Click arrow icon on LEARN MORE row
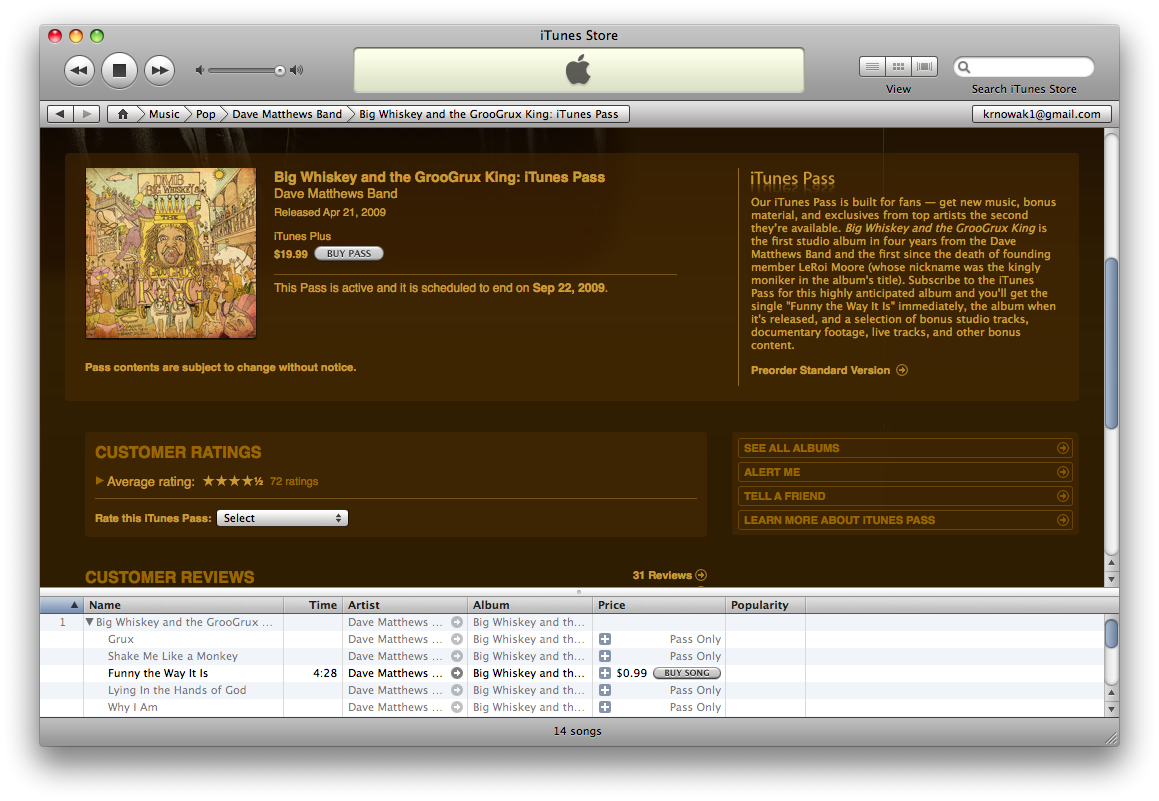The height and width of the screenshot is (801, 1159). (1063, 520)
